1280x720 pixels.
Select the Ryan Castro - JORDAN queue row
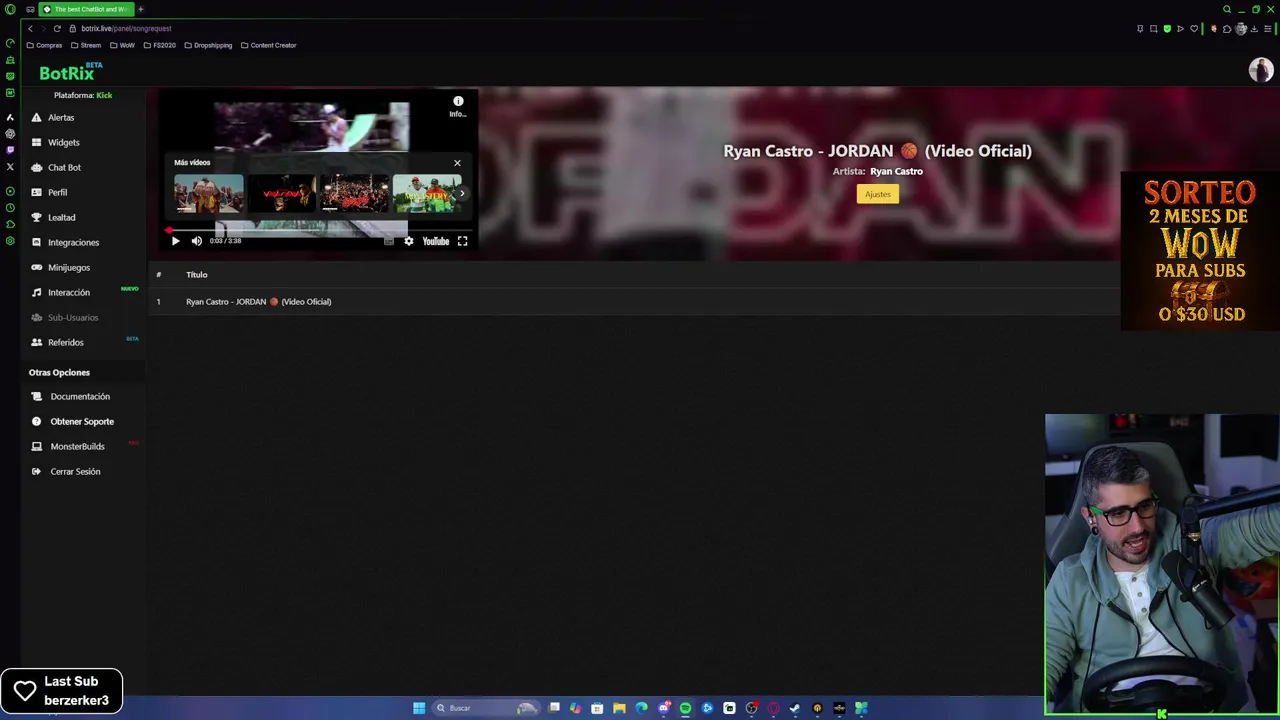[634, 302]
